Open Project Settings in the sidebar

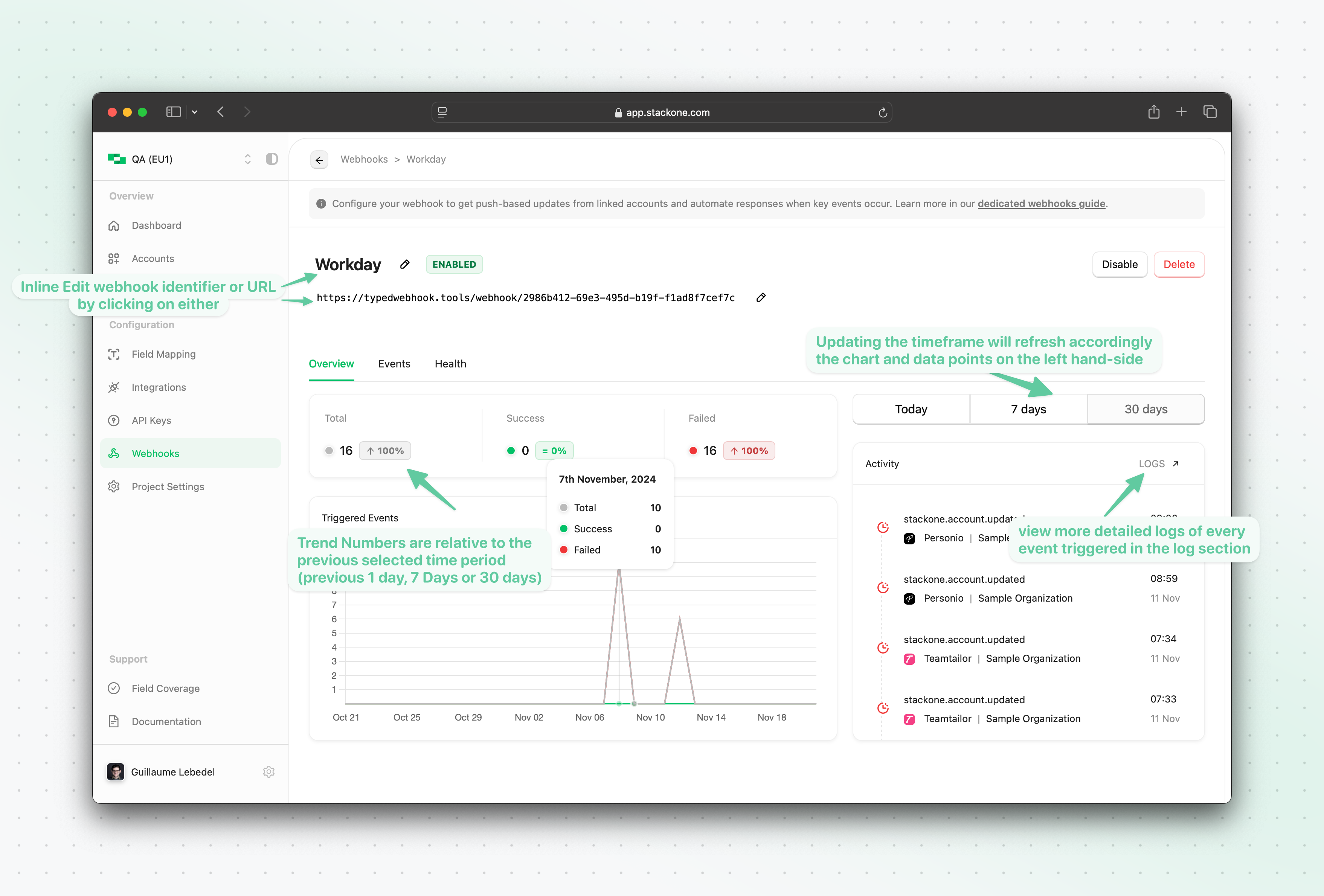pyautogui.click(x=190, y=486)
